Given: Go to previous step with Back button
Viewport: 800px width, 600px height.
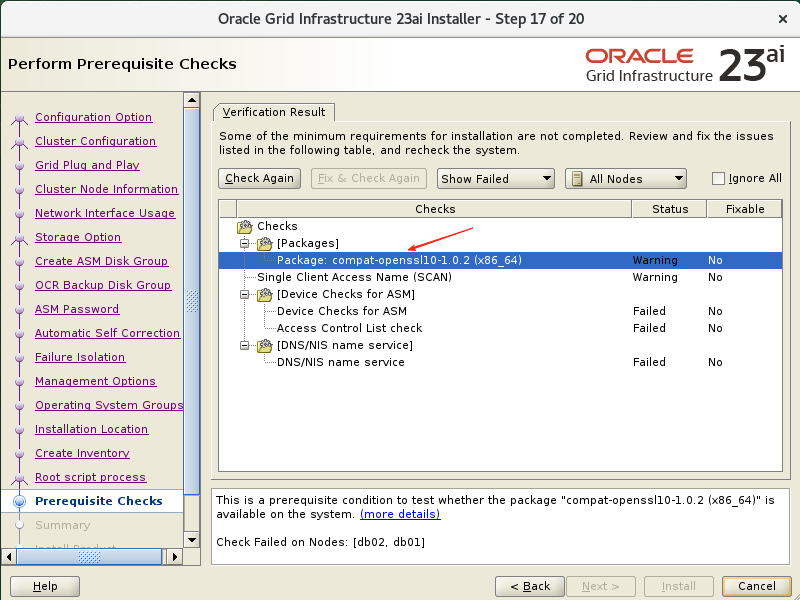Looking at the screenshot, I should coord(530,586).
